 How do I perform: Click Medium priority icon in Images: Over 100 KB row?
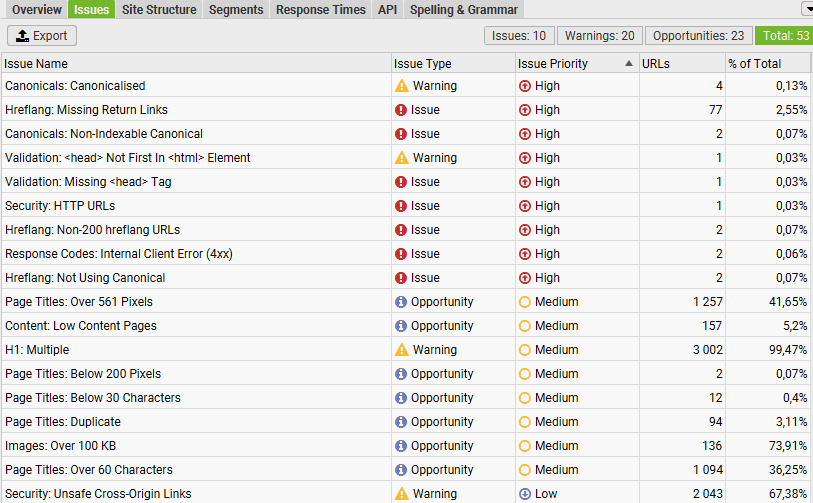(525, 446)
